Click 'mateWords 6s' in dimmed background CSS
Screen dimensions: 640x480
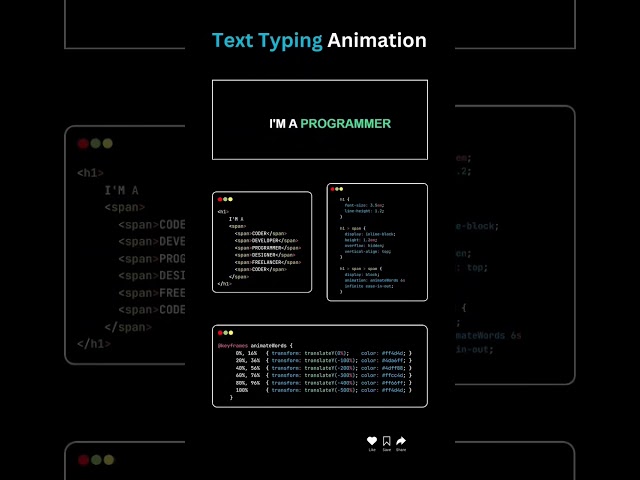pos(489,336)
